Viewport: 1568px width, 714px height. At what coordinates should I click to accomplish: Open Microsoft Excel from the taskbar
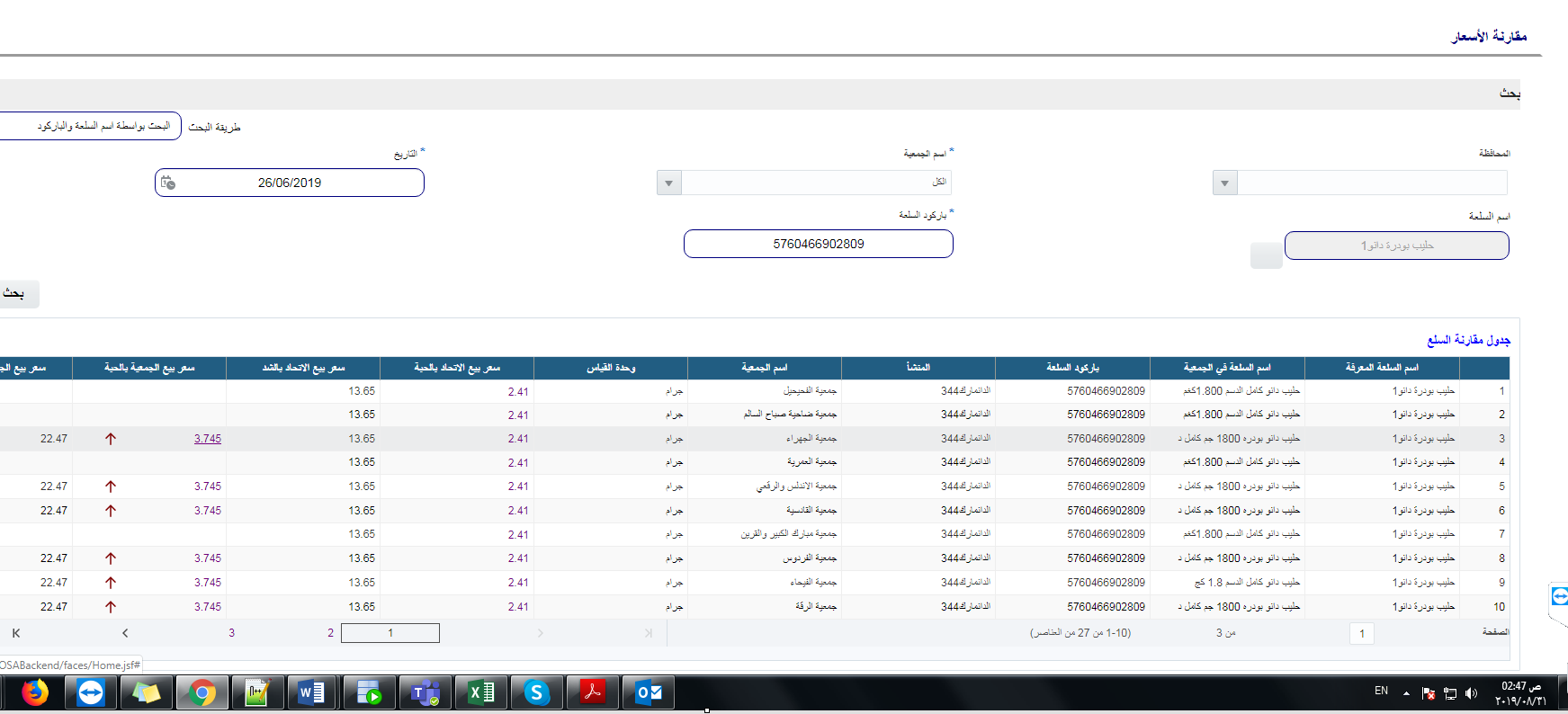(481, 692)
